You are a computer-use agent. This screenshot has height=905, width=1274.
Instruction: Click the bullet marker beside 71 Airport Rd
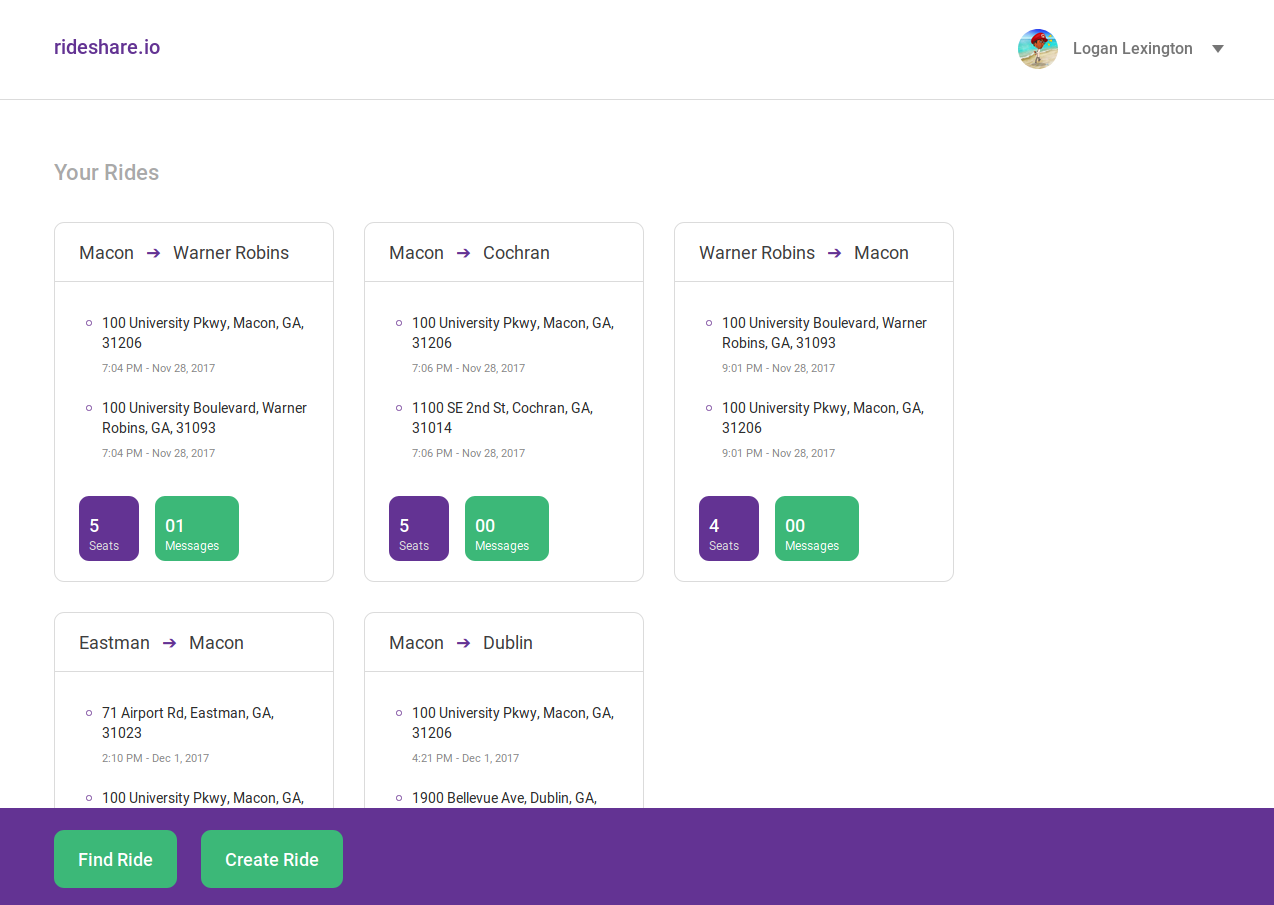[89, 713]
